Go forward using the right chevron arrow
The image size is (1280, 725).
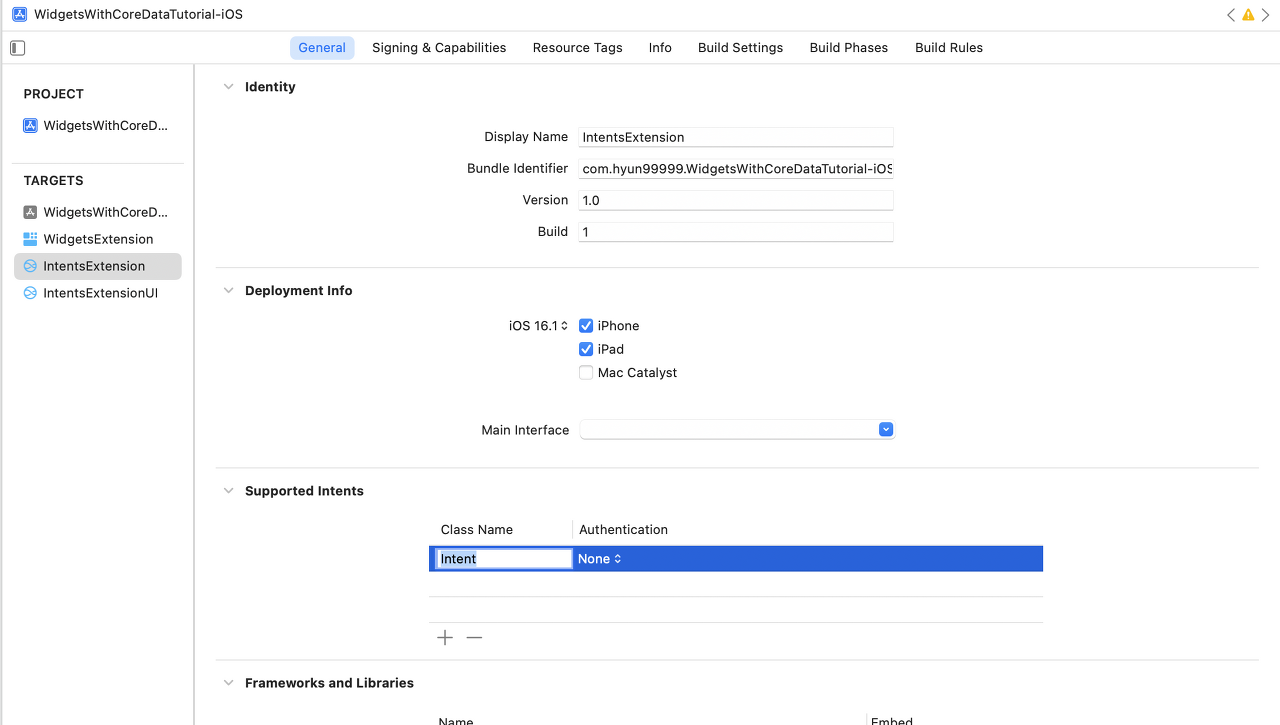pos(1265,15)
